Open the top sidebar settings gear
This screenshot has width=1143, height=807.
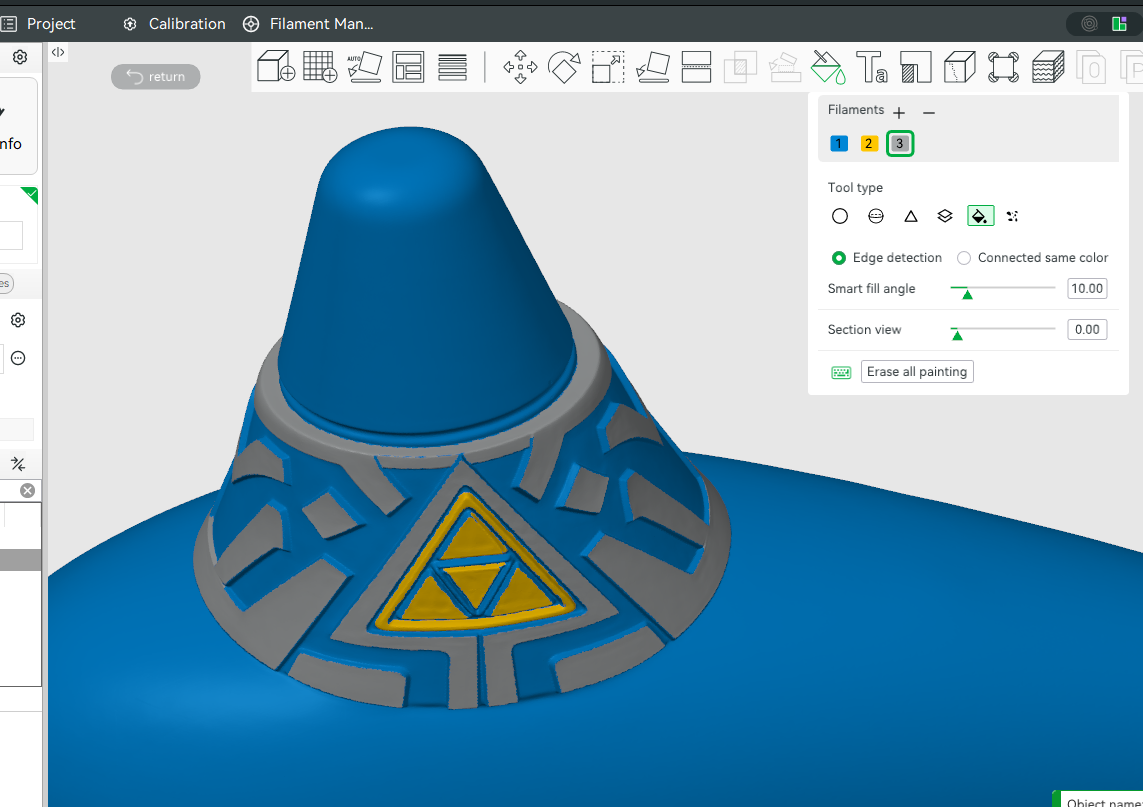(x=20, y=57)
